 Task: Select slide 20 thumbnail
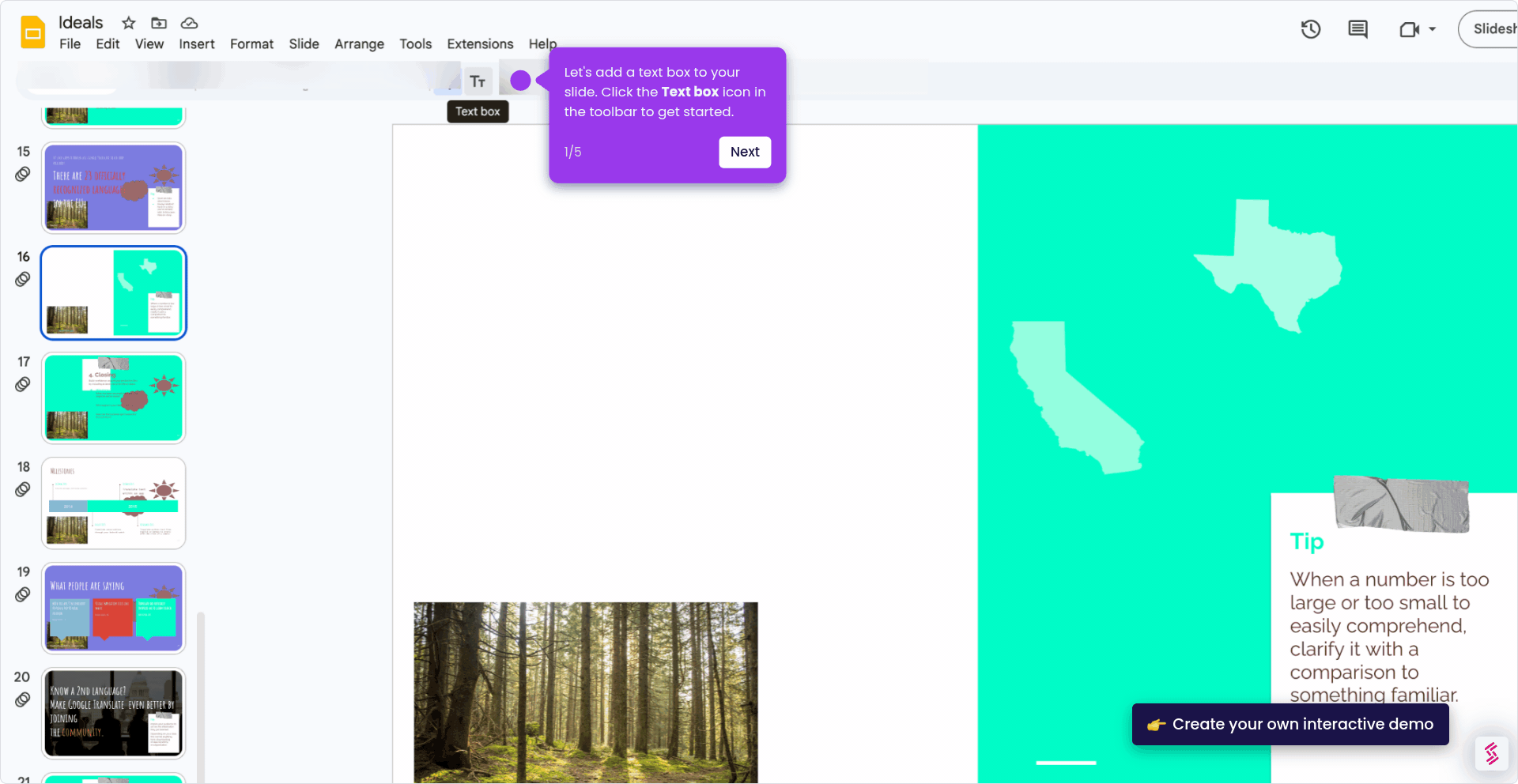(x=114, y=713)
